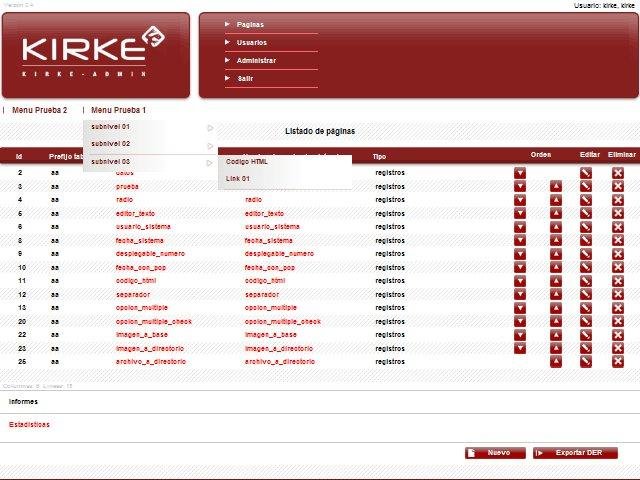Sort by the Id column header
640x480 pixels.
19,157
